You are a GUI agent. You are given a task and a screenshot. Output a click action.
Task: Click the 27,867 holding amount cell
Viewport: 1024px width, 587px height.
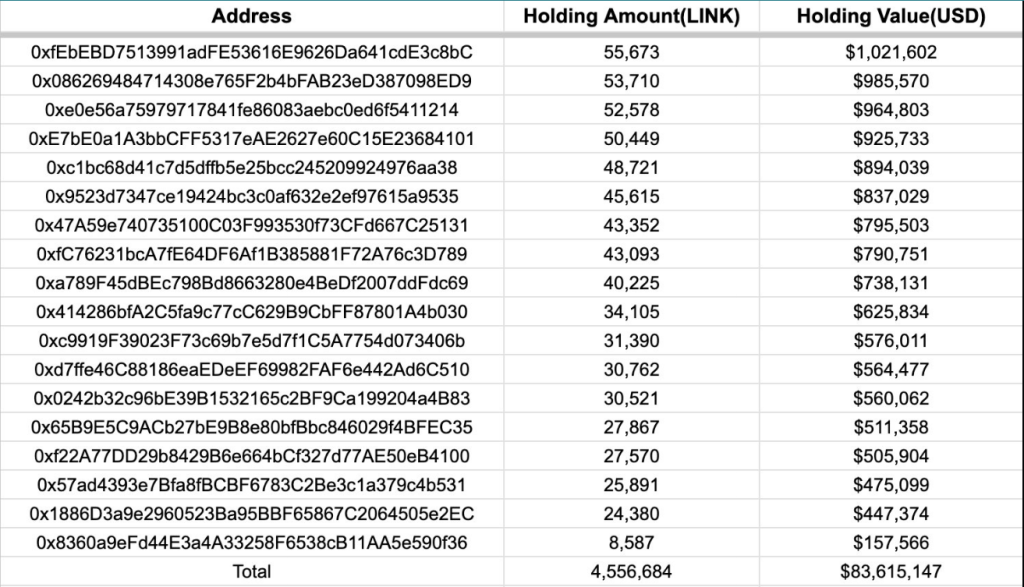(x=631, y=428)
